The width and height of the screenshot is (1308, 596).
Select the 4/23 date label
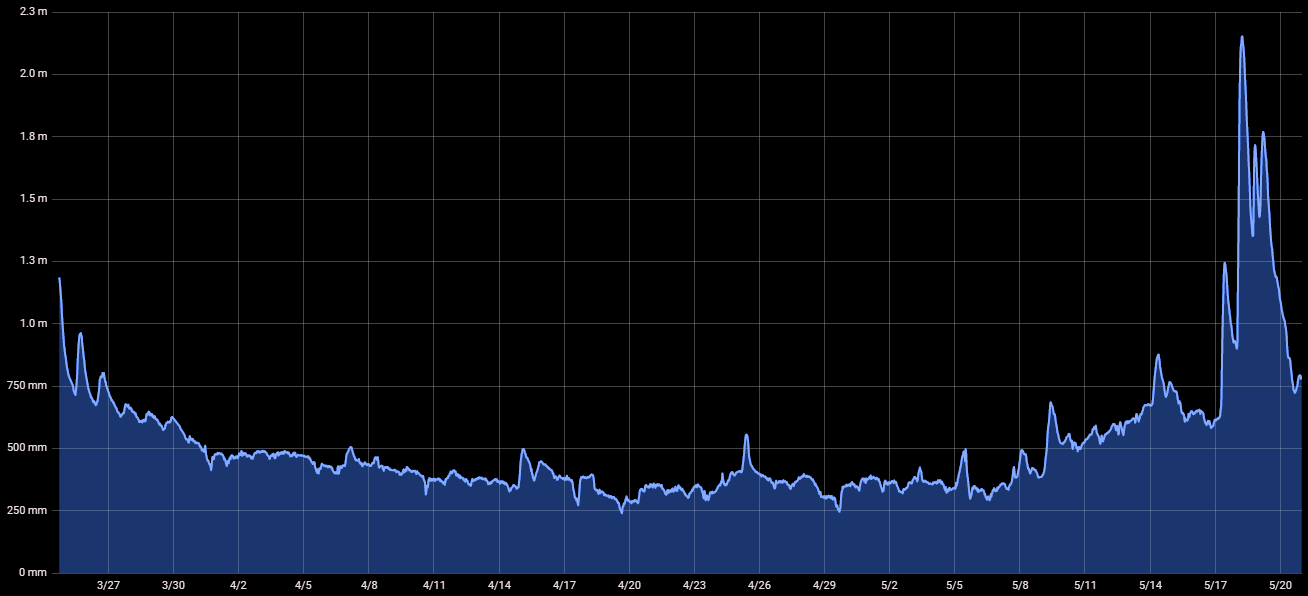click(x=694, y=585)
